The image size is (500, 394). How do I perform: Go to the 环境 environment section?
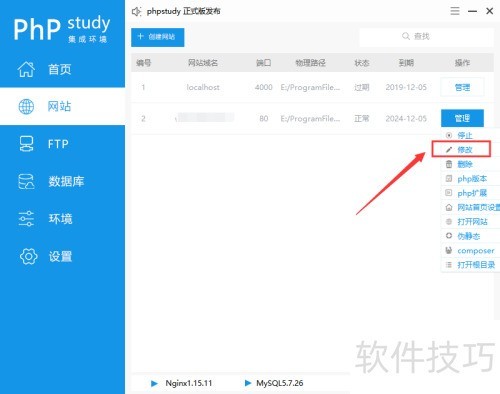click(x=62, y=219)
